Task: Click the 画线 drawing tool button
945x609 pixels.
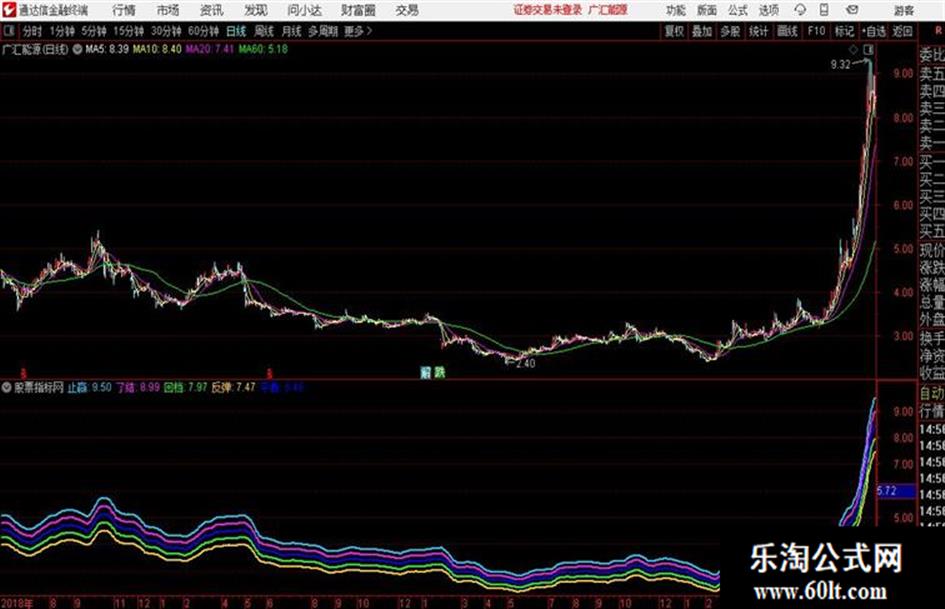Action: tap(787, 31)
